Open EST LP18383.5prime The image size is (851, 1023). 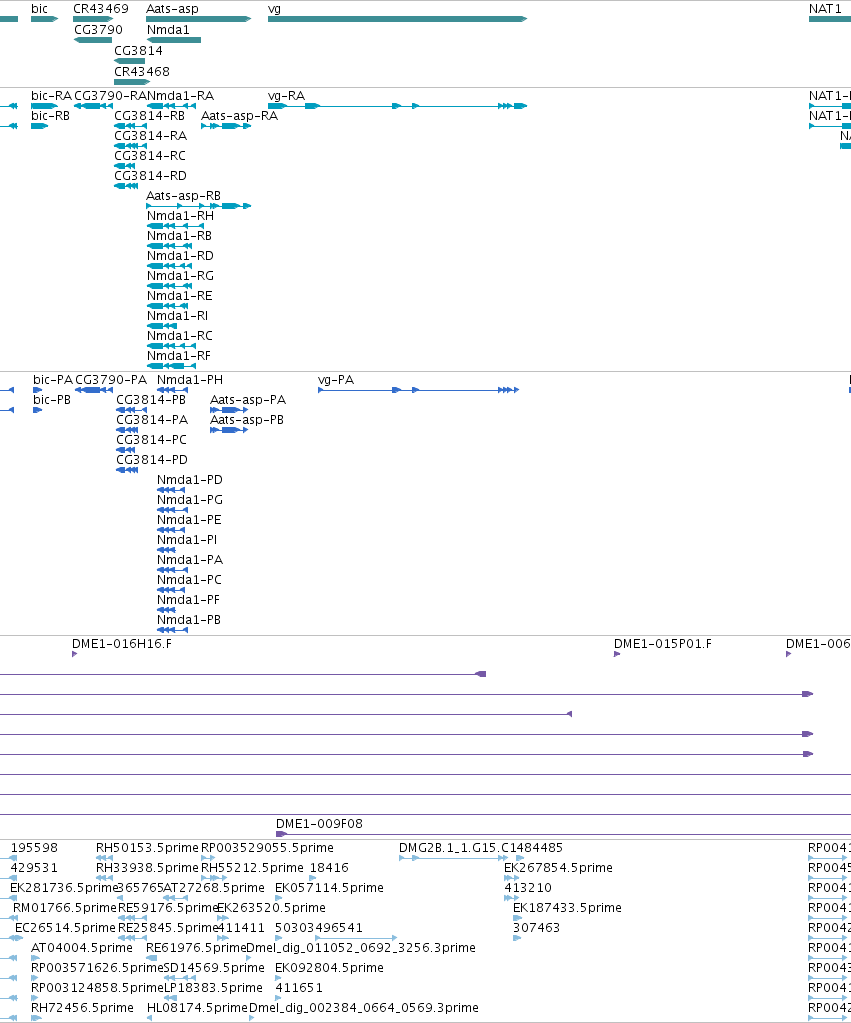[x=213, y=988]
